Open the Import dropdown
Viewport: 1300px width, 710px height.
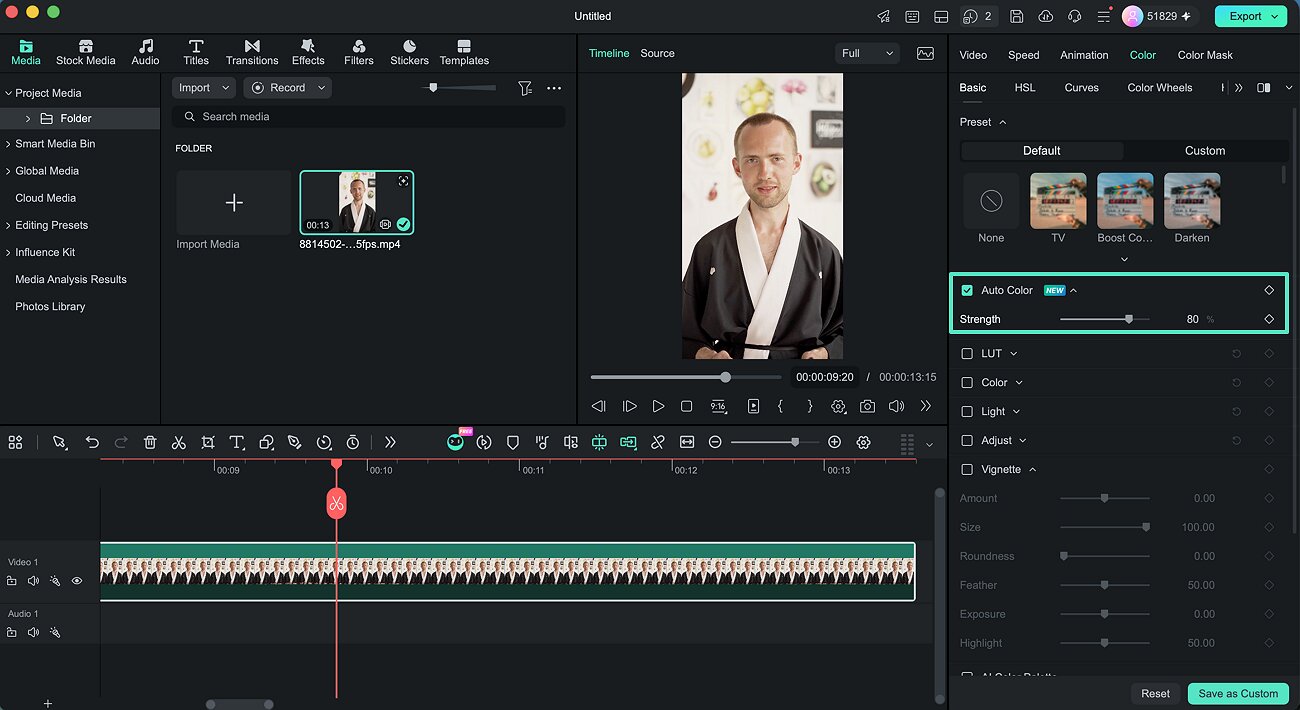[204, 88]
